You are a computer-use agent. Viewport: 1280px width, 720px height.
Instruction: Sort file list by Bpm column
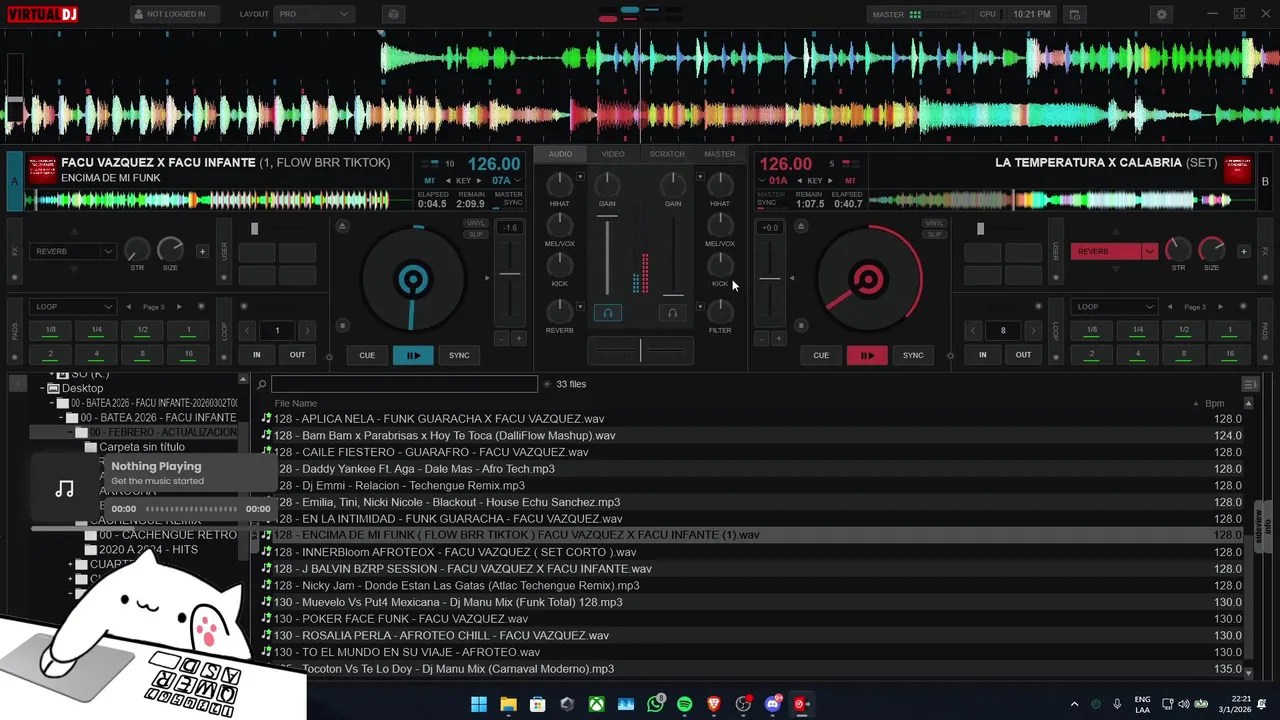[1214, 403]
